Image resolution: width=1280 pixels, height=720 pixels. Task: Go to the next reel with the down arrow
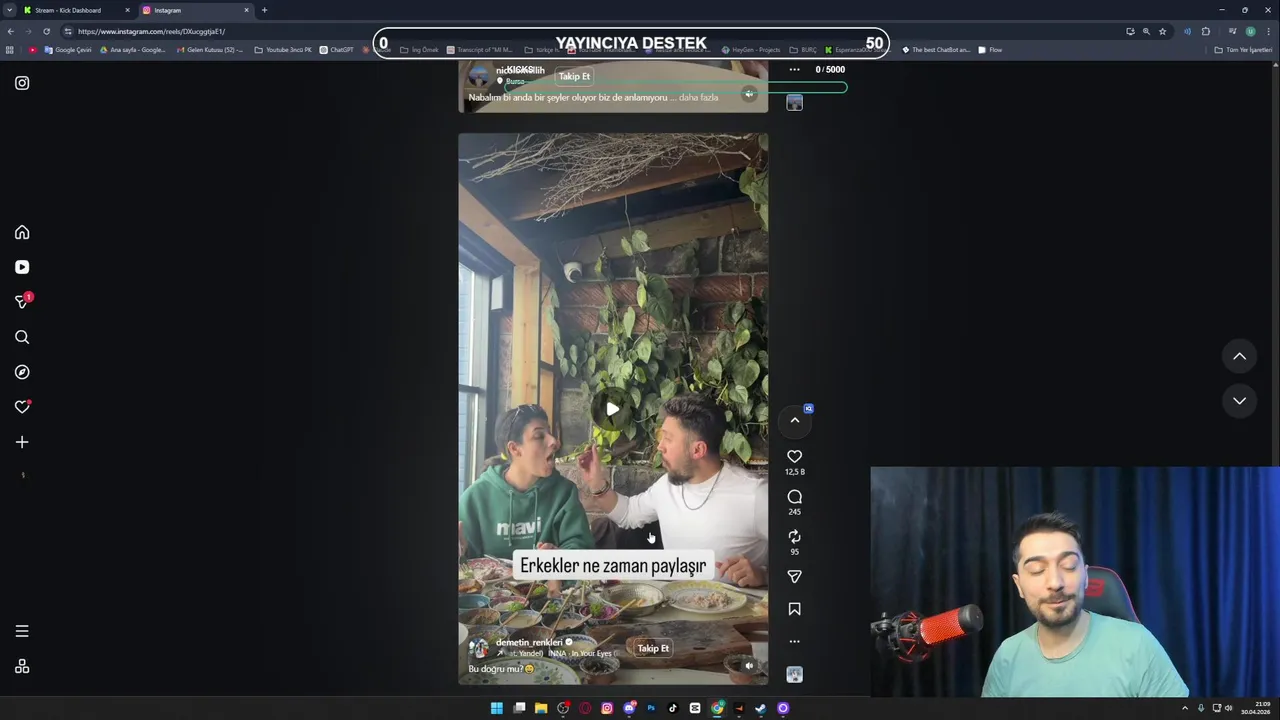click(1239, 401)
